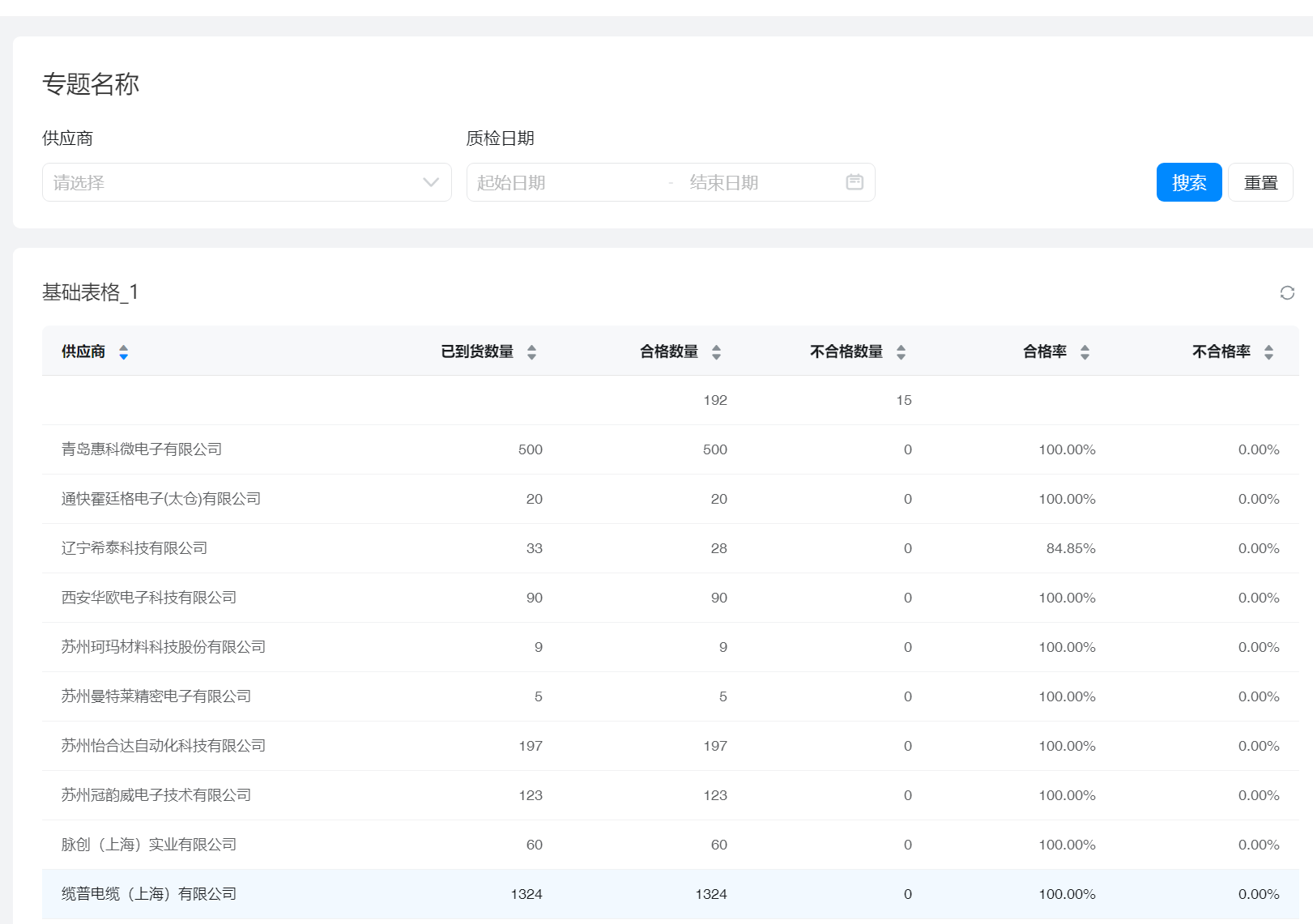Select row 青岛惠科微电子有限公司
Screen dimensions: 1313x924
tap(671, 449)
